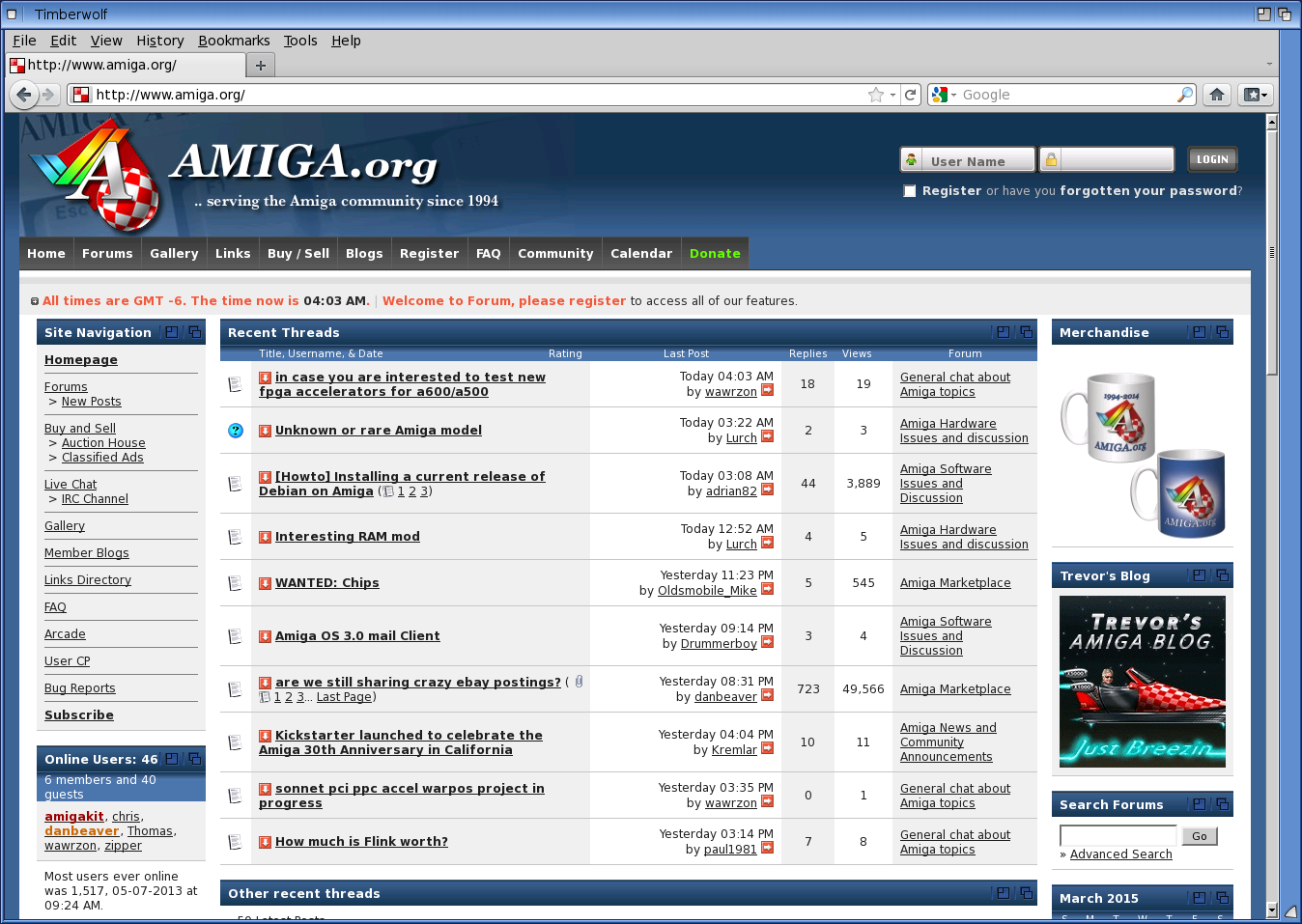Click the second icon on Online Users header
Screen dimensions: 1302x924
[195, 759]
